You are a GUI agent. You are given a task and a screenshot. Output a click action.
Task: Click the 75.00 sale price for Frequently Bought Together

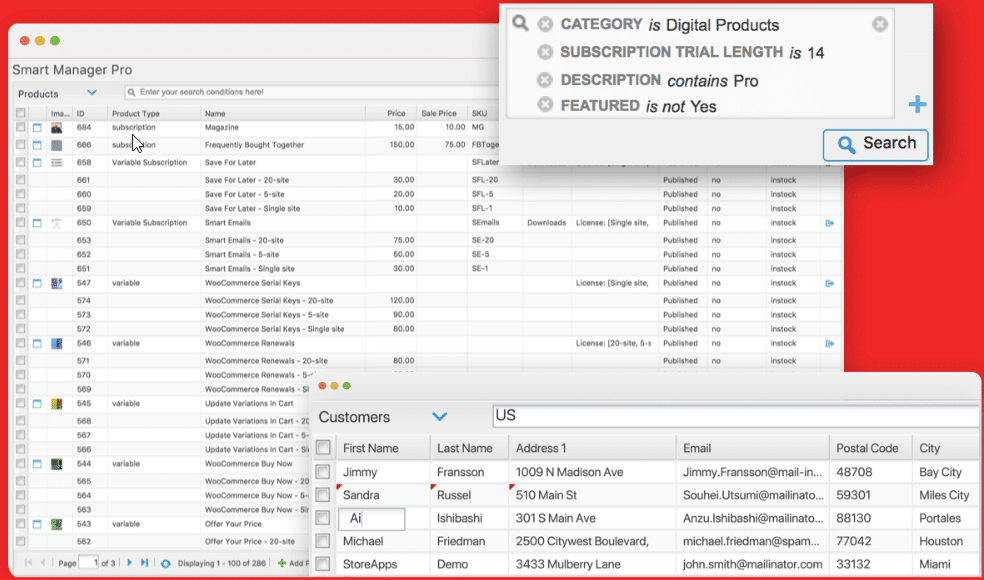(x=455, y=145)
